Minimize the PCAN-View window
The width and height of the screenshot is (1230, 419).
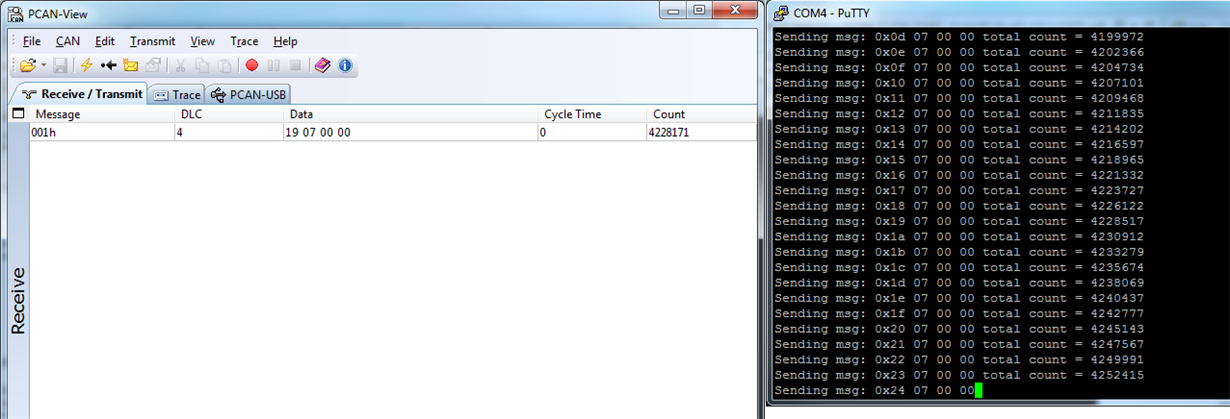coord(672,9)
